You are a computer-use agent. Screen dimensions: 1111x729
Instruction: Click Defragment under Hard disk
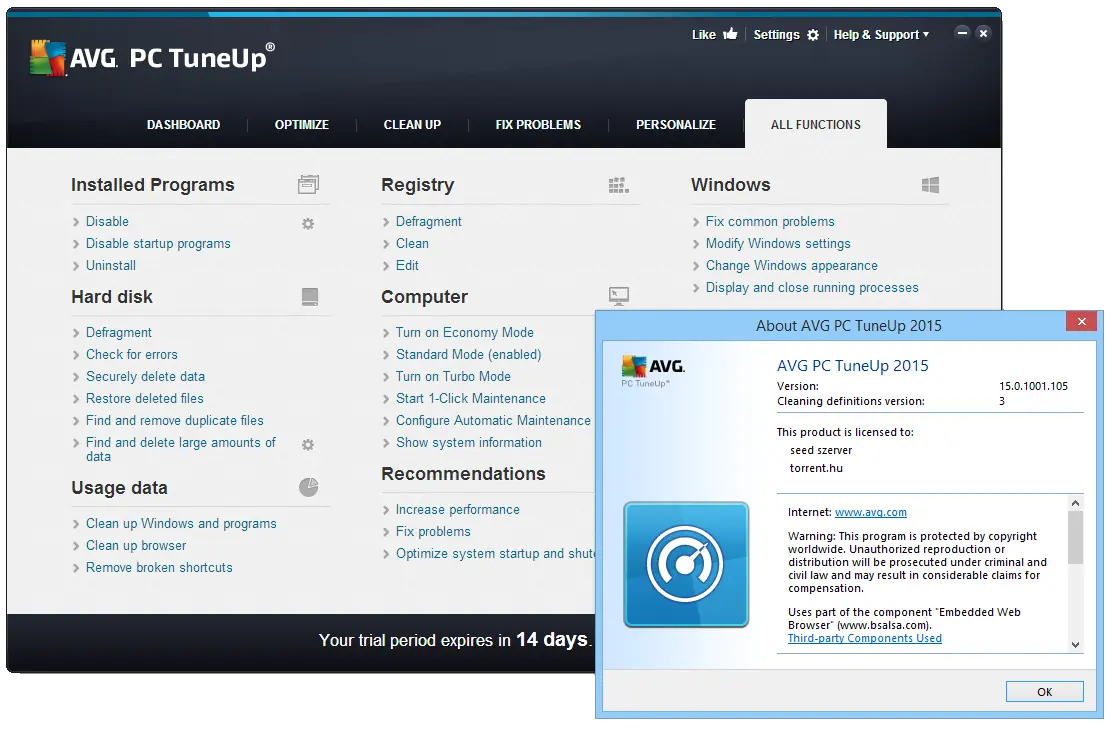118,332
